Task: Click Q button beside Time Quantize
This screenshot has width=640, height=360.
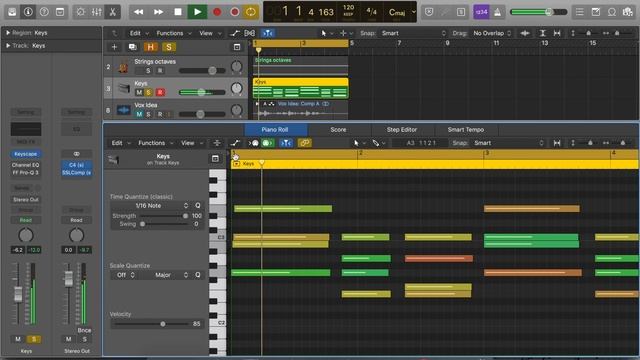Action: click(x=198, y=205)
